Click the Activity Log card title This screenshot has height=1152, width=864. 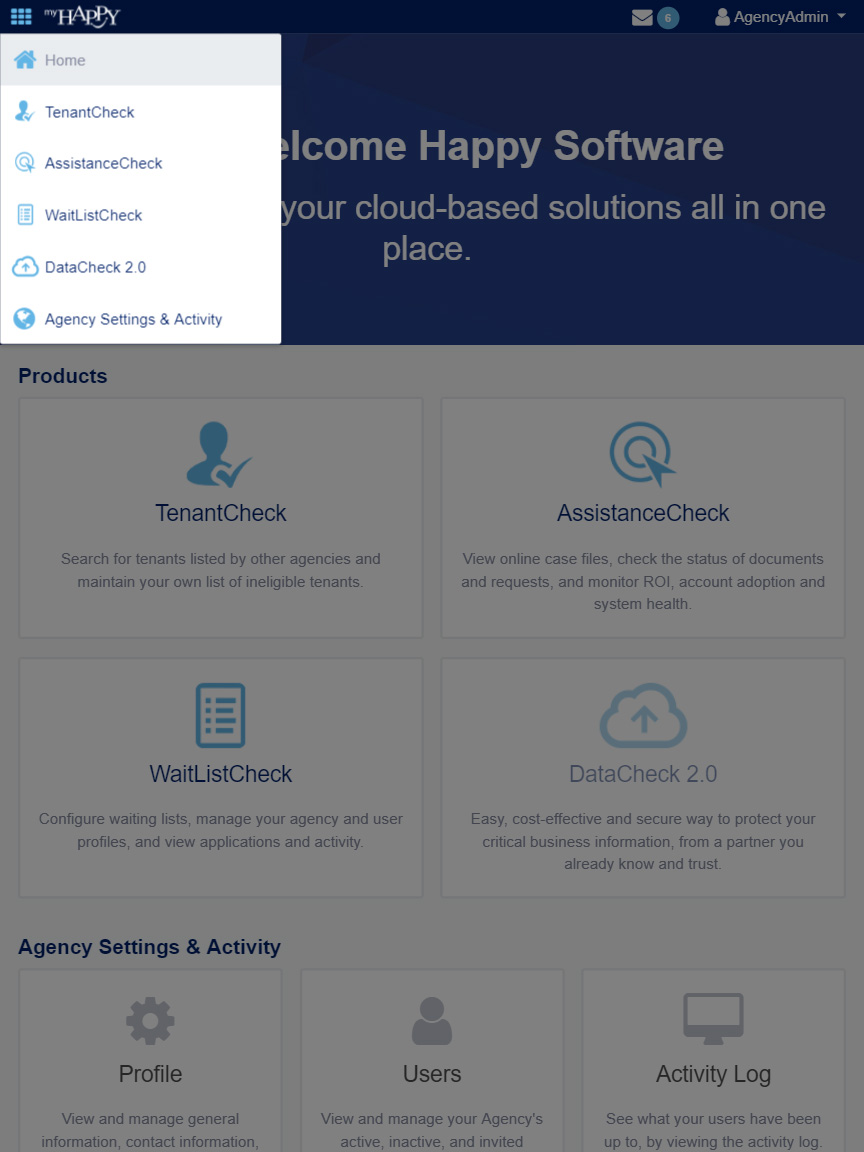[x=713, y=1074]
